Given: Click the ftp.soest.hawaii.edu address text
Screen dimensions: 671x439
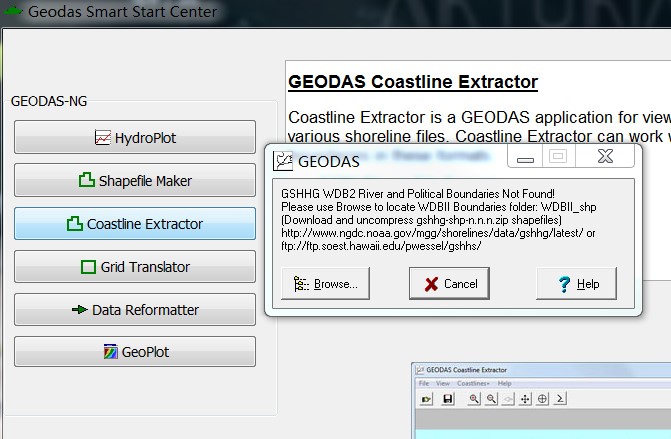Looking at the screenshot, I should coord(381,246).
